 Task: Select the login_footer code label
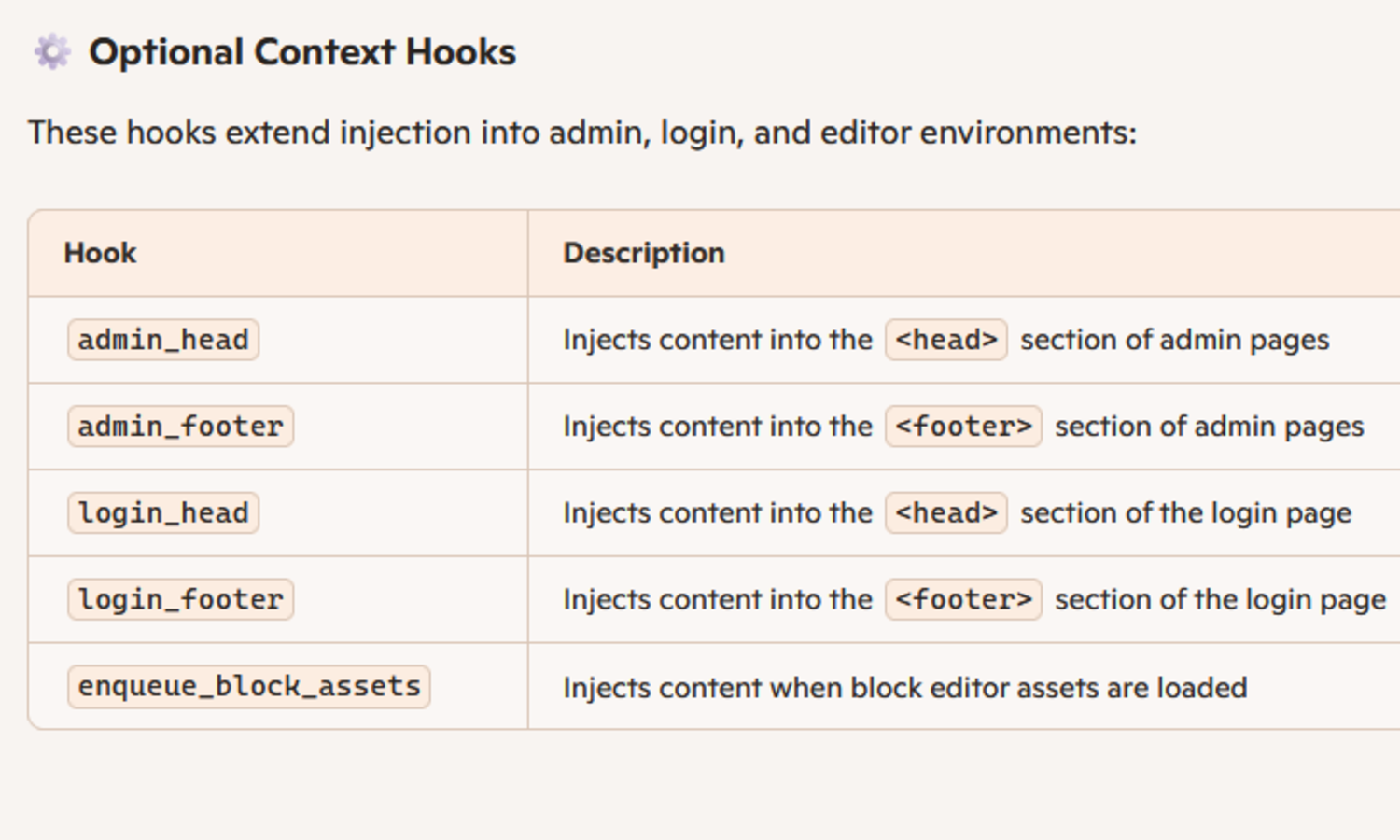(180, 599)
